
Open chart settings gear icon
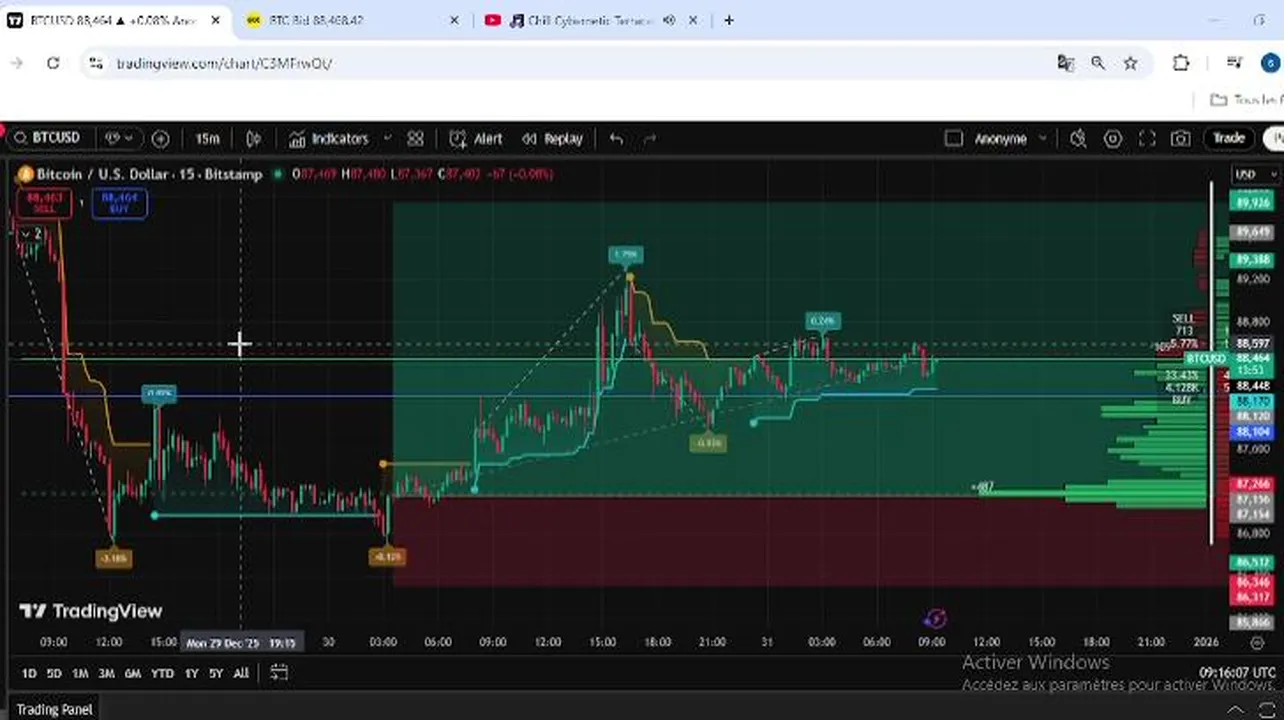pos(1113,138)
